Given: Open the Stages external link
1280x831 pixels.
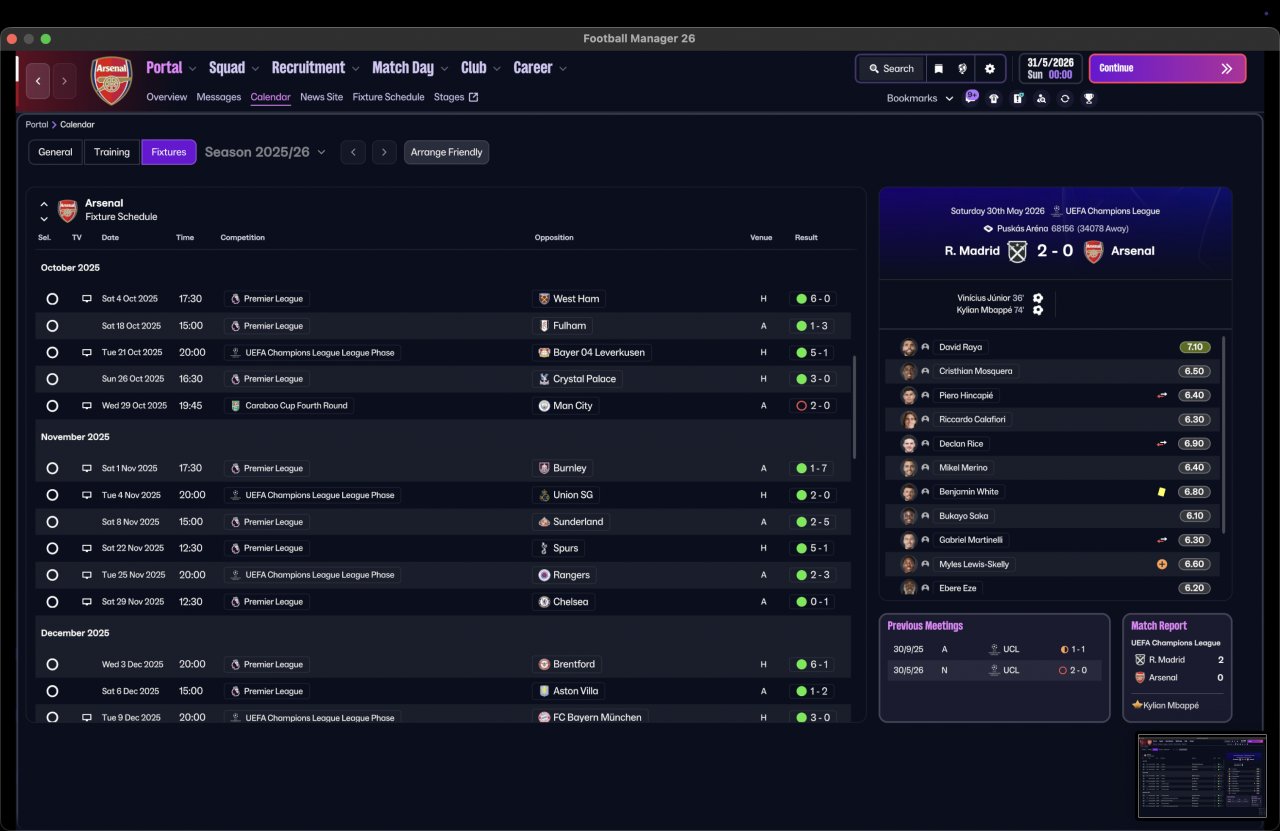Looking at the screenshot, I should click(456, 97).
